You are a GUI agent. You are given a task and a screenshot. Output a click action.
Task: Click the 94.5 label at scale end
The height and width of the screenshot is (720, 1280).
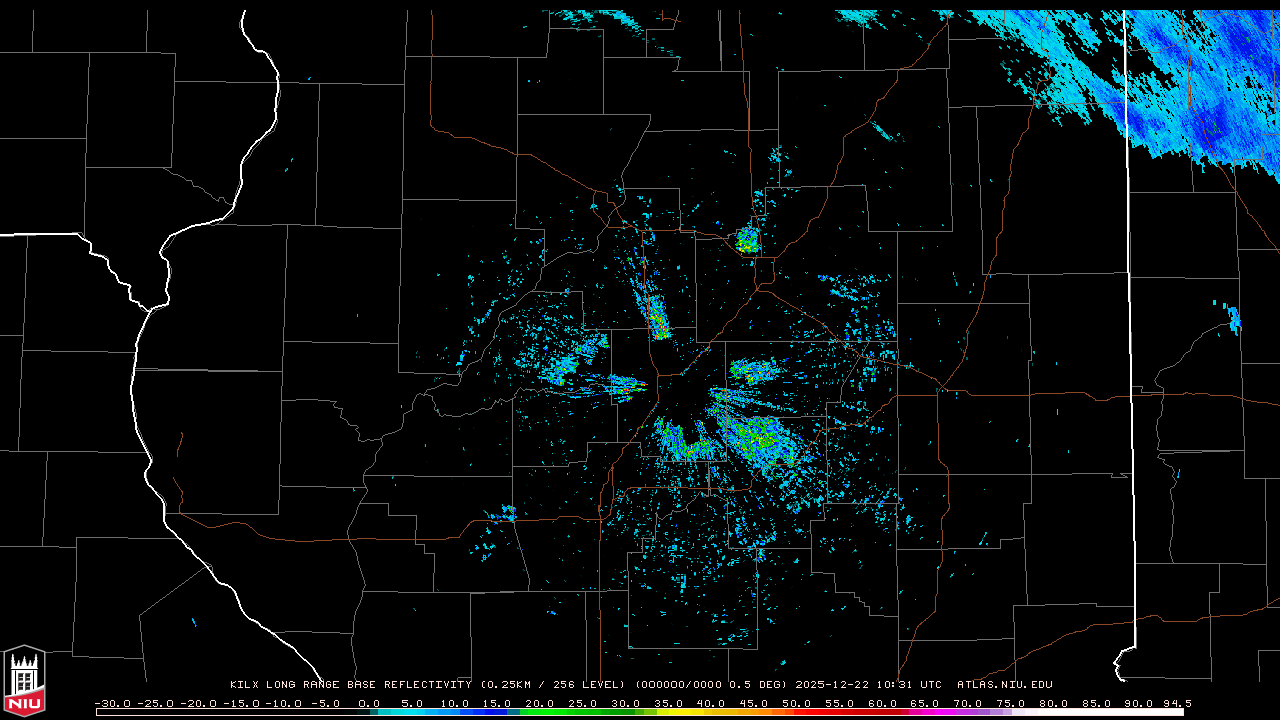coord(1174,703)
